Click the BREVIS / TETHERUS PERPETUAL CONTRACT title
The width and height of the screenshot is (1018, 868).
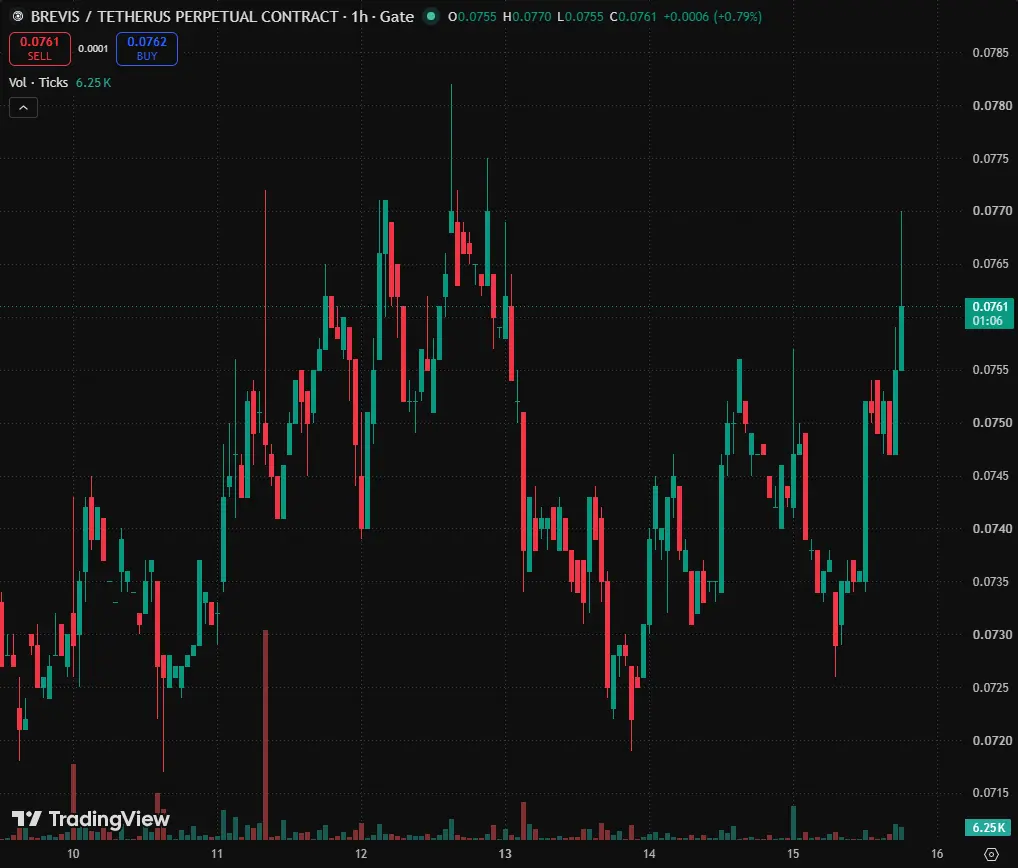185,16
